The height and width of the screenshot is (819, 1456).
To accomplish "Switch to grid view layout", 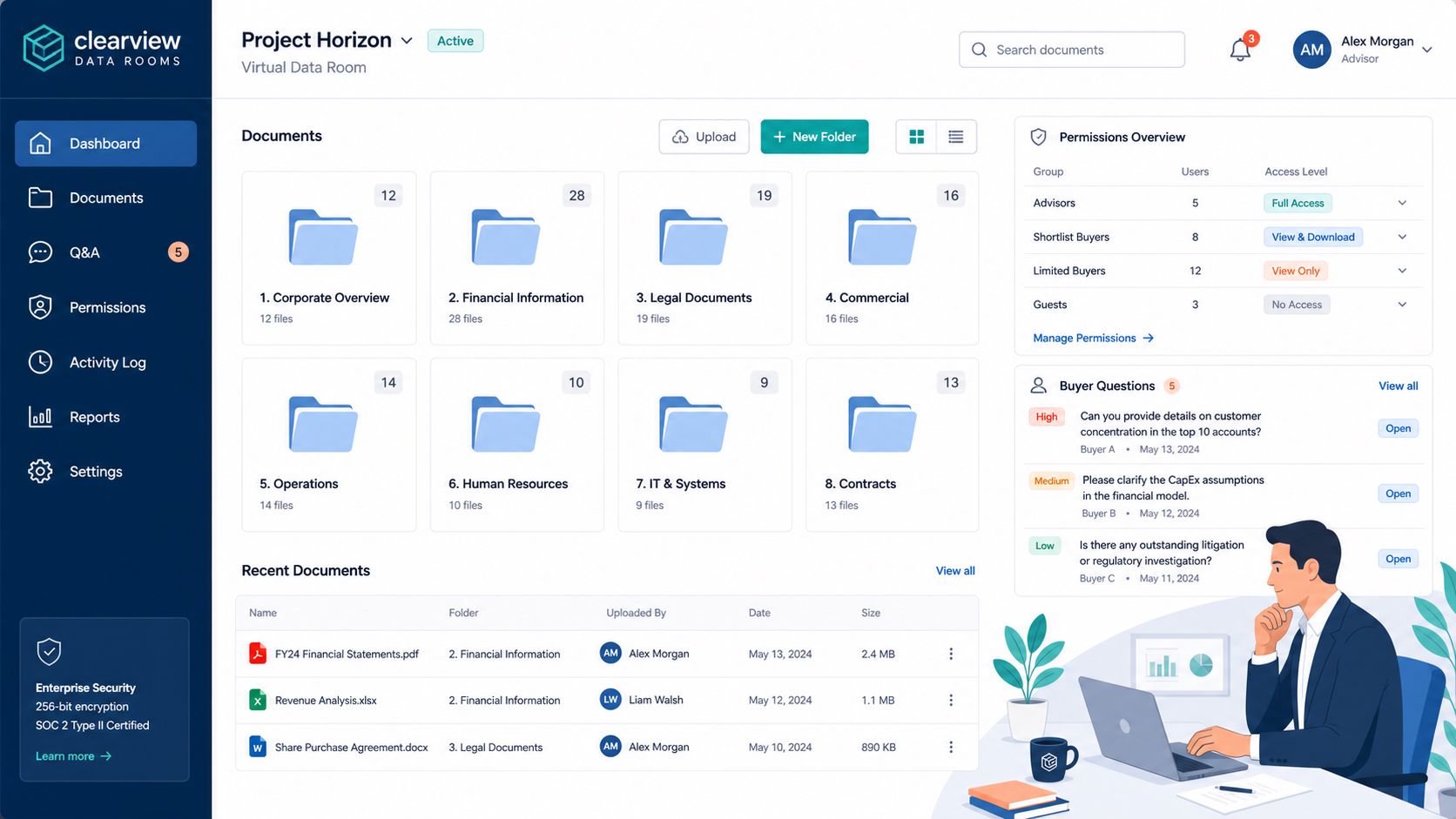I will coord(916,137).
